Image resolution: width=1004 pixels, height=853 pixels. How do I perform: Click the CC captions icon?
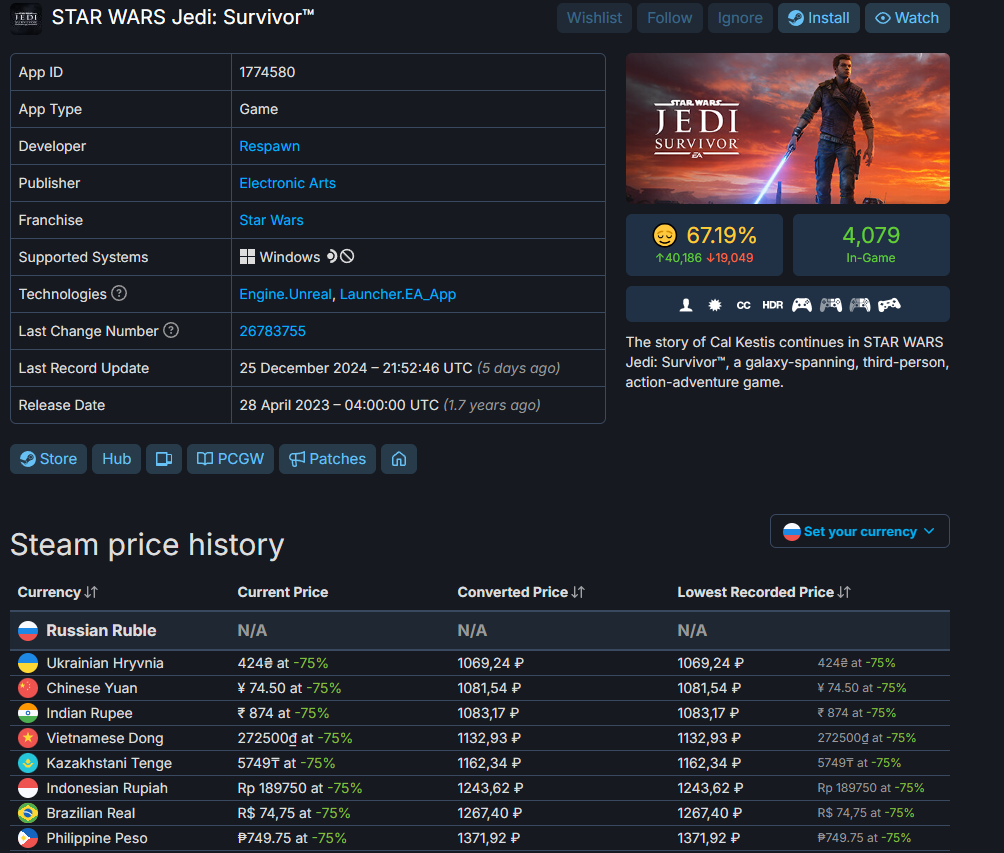pos(743,305)
